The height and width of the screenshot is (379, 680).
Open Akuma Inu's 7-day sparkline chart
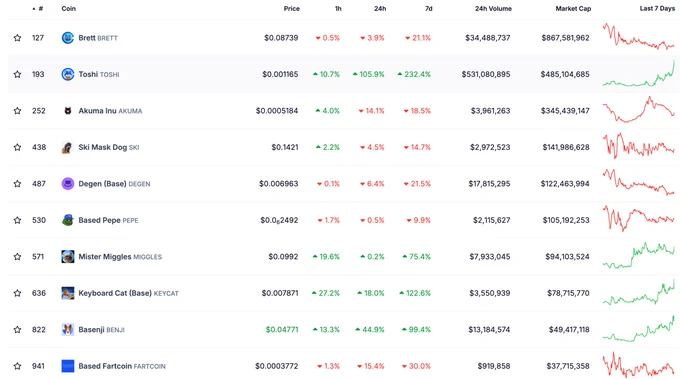coord(638,109)
